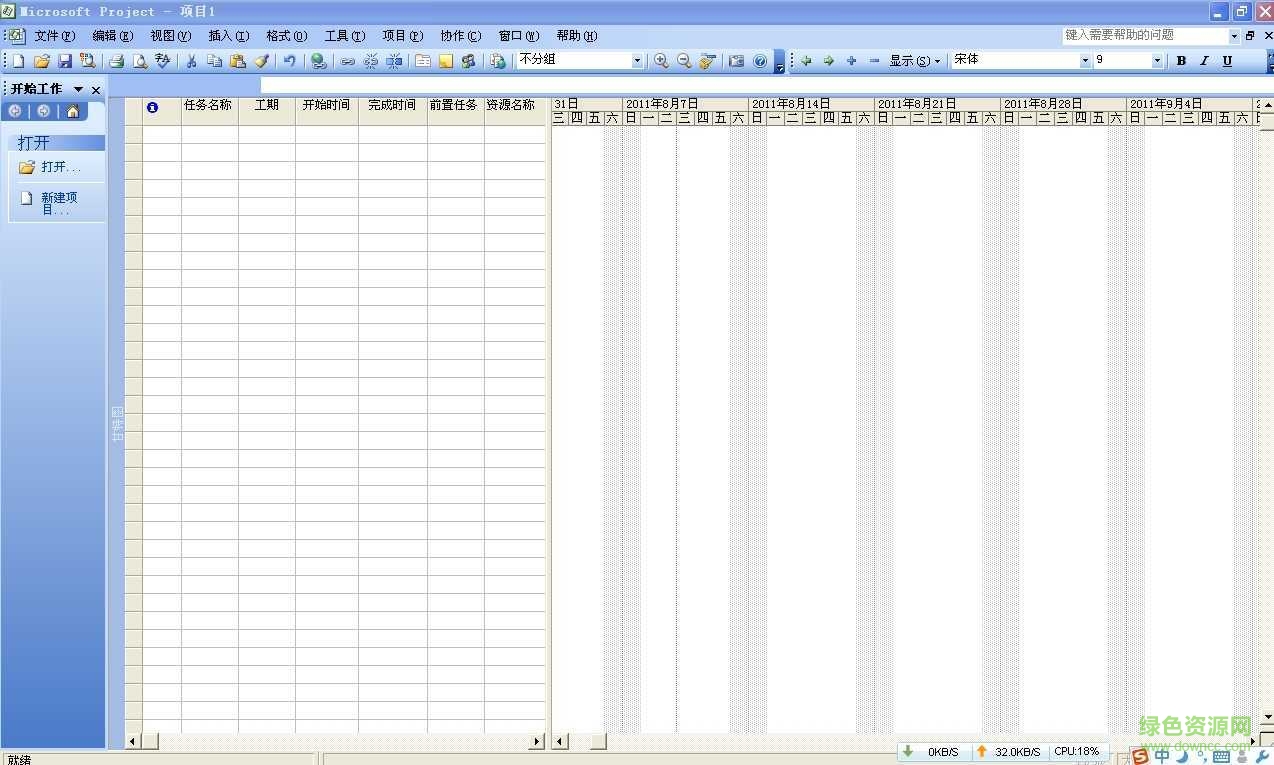Screen dimensions: 1274x765
Task: Click the 任务名称 column header
Action: pos(210,111)
